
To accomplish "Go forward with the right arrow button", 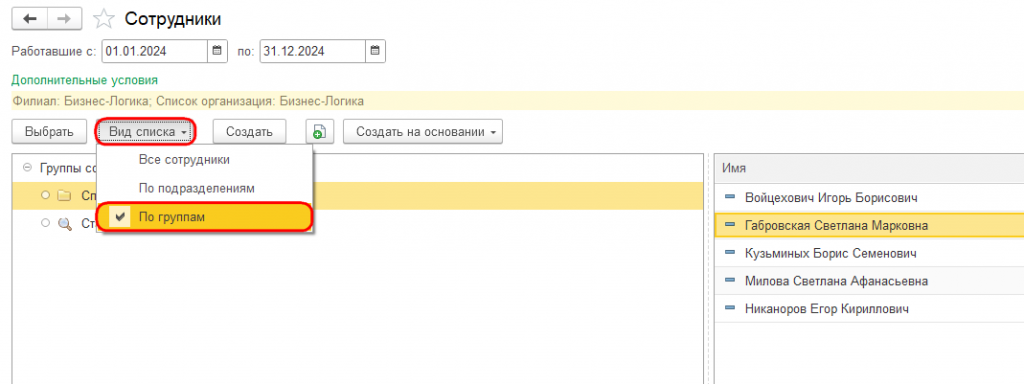I will (x=64, y=19).
